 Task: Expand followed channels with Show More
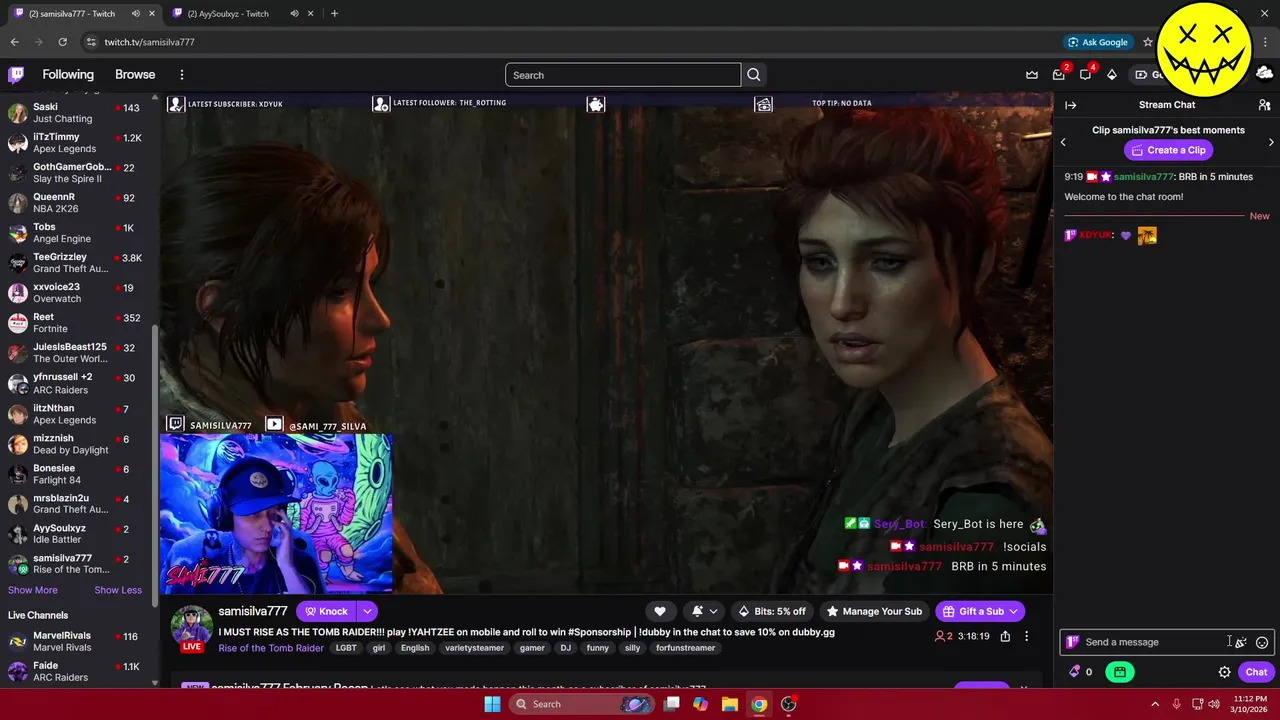[33, 590]
